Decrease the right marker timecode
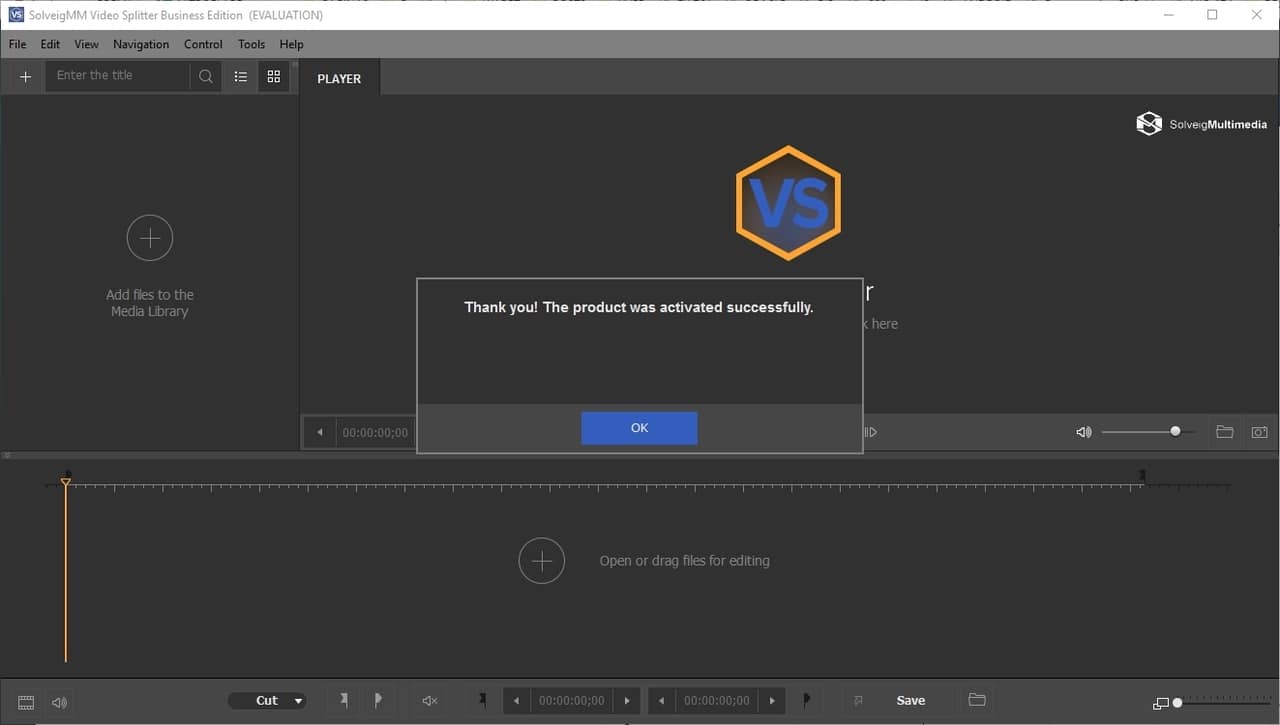Image resolution: width=1280 pixels, height=725 pixels. click(661, 701)
